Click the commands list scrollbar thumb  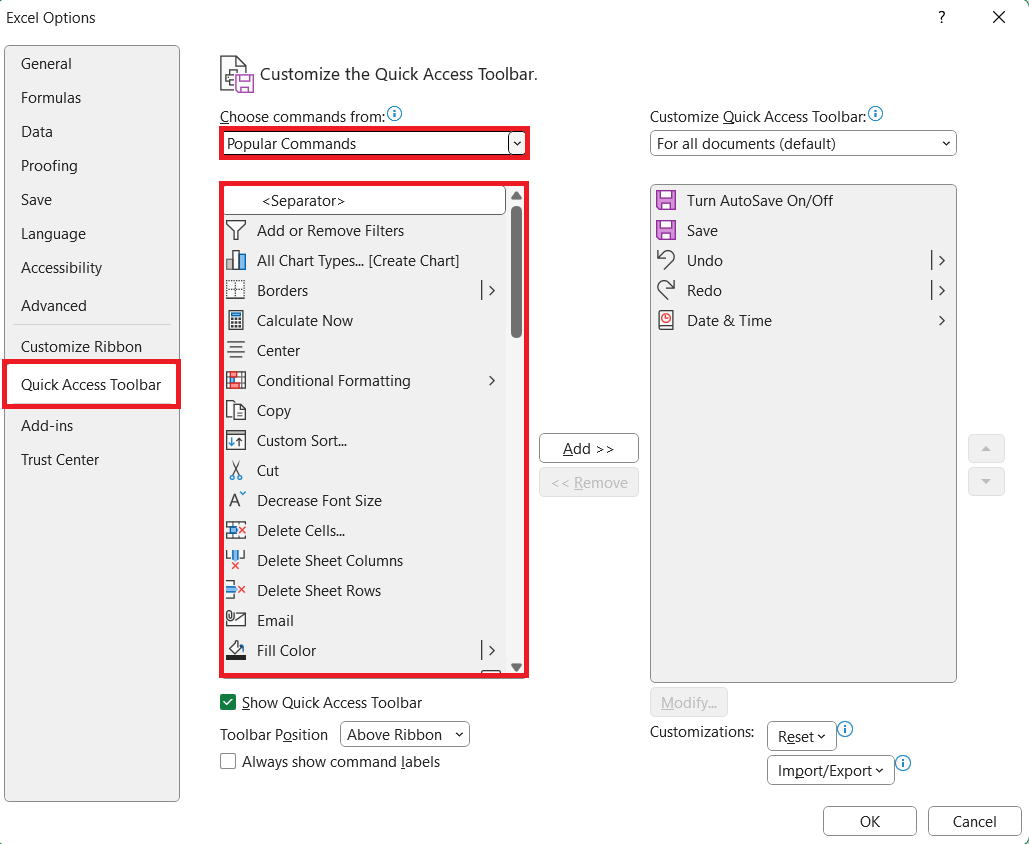(516, 272)
